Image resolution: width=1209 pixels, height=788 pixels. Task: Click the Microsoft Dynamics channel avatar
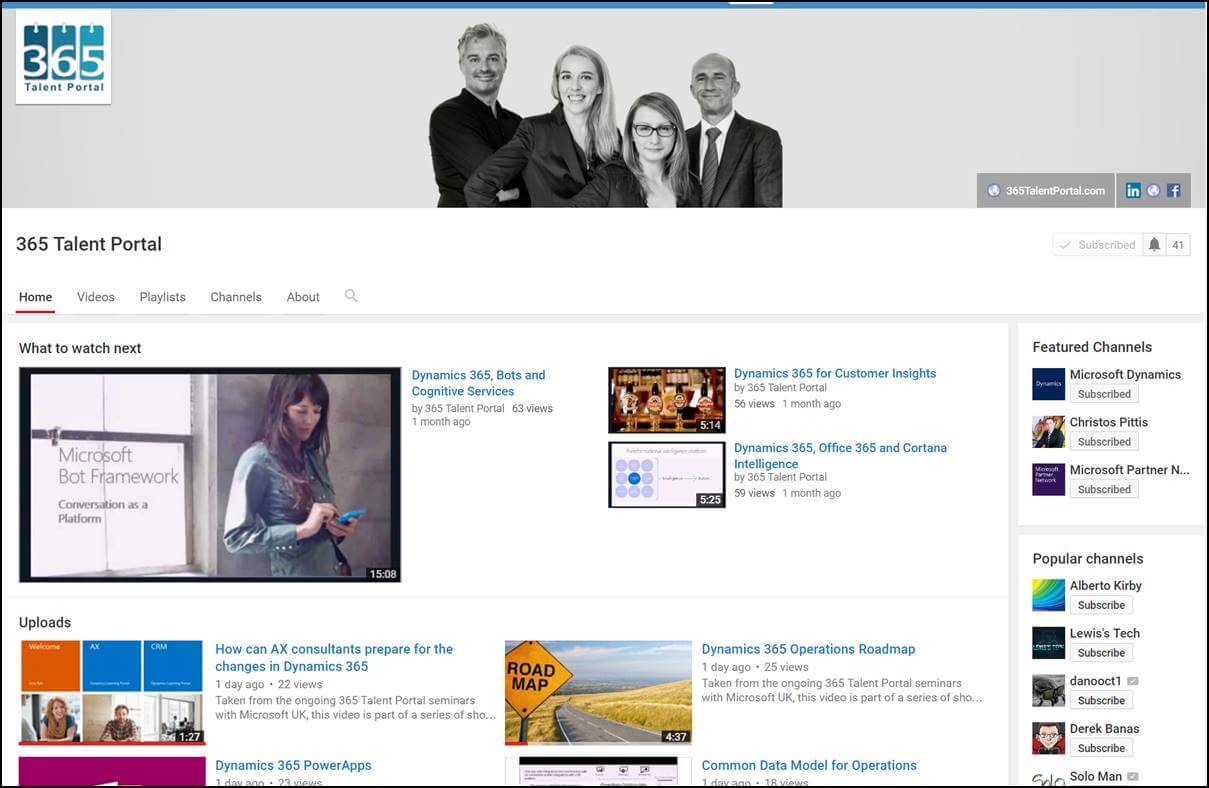(x=1049, y=384)
